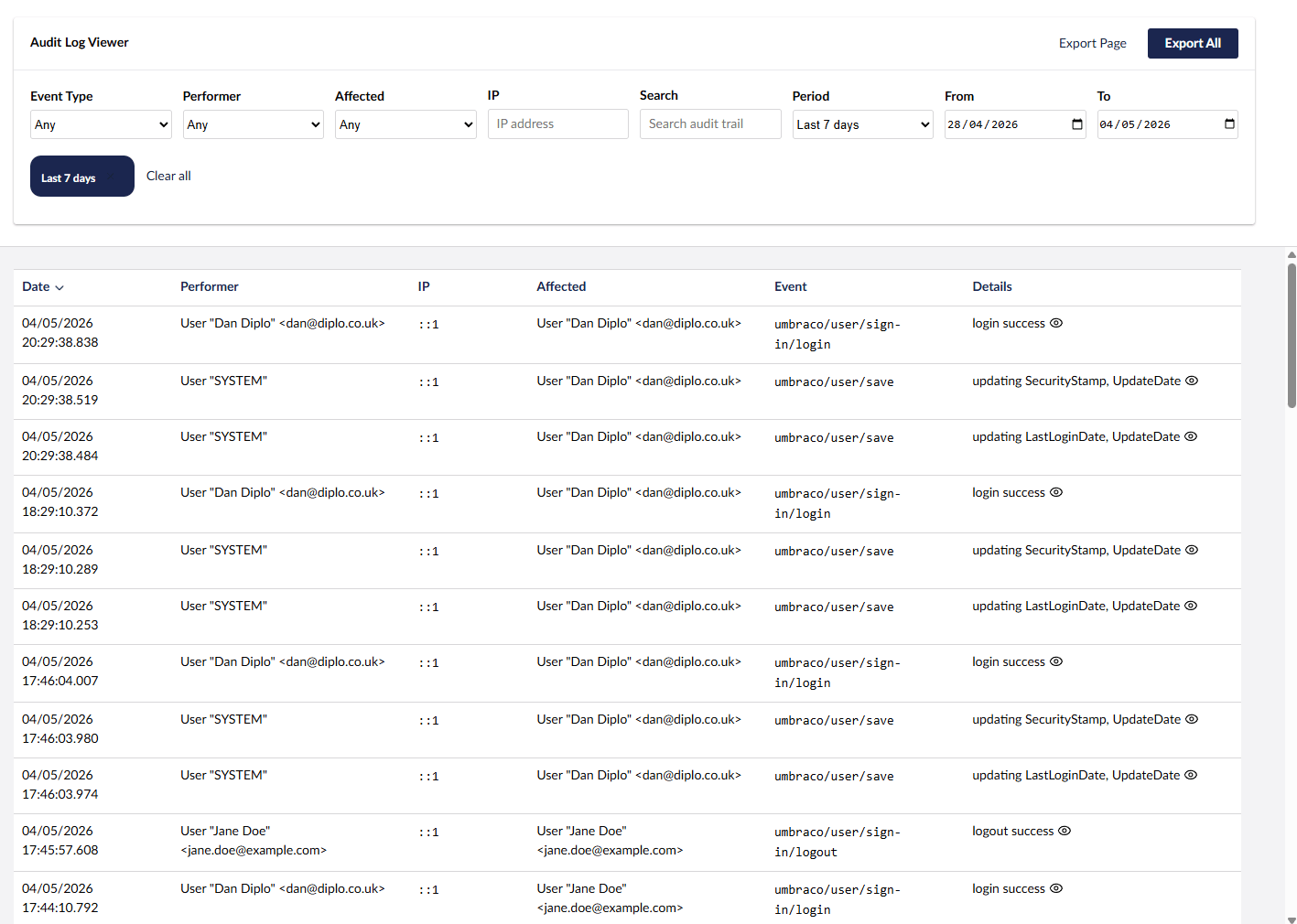
Task: Remove the Last 7 days filter chip
Action: [82, 177]
